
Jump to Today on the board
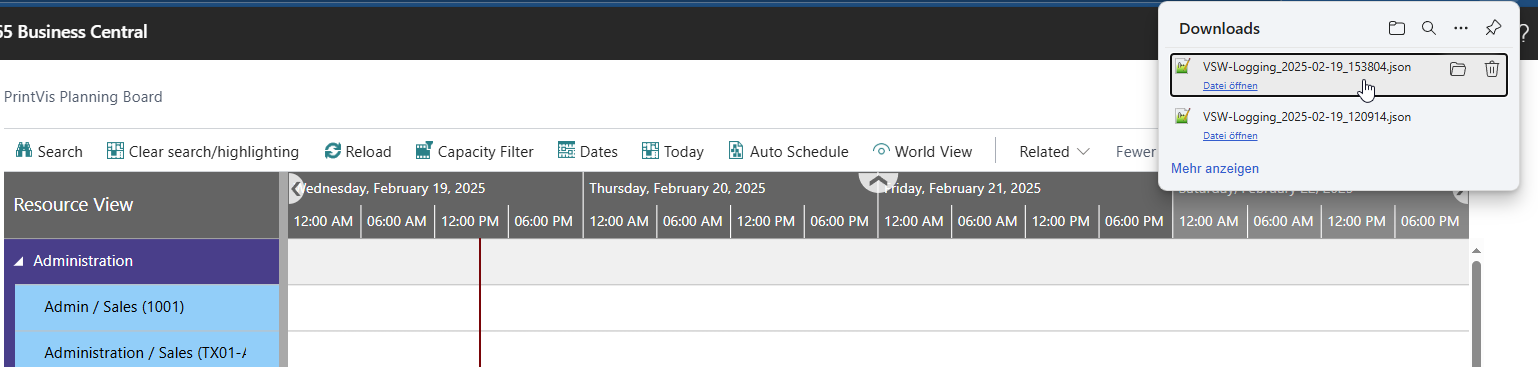[x=673, y=151]
